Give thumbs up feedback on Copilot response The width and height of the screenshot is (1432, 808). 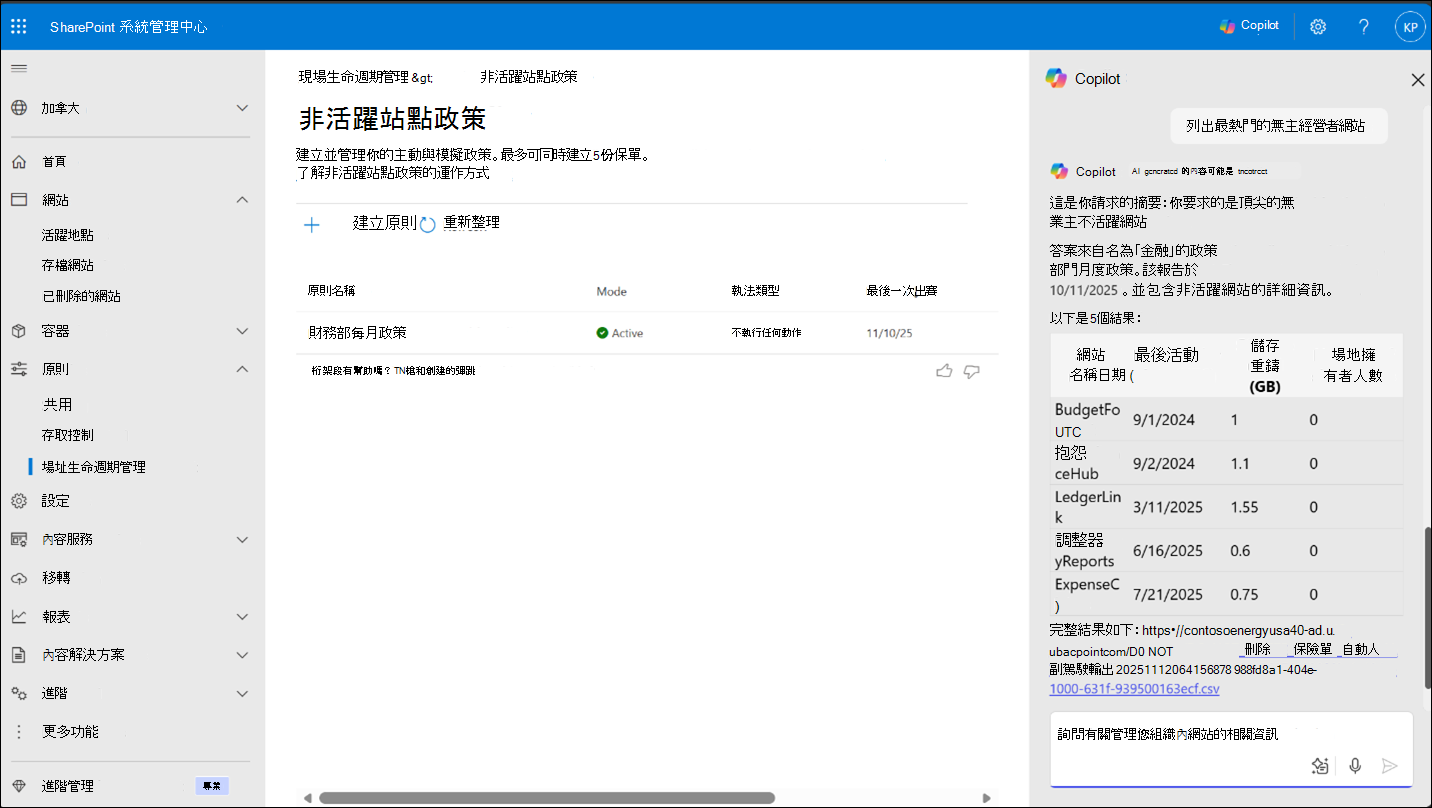[944, 370]
